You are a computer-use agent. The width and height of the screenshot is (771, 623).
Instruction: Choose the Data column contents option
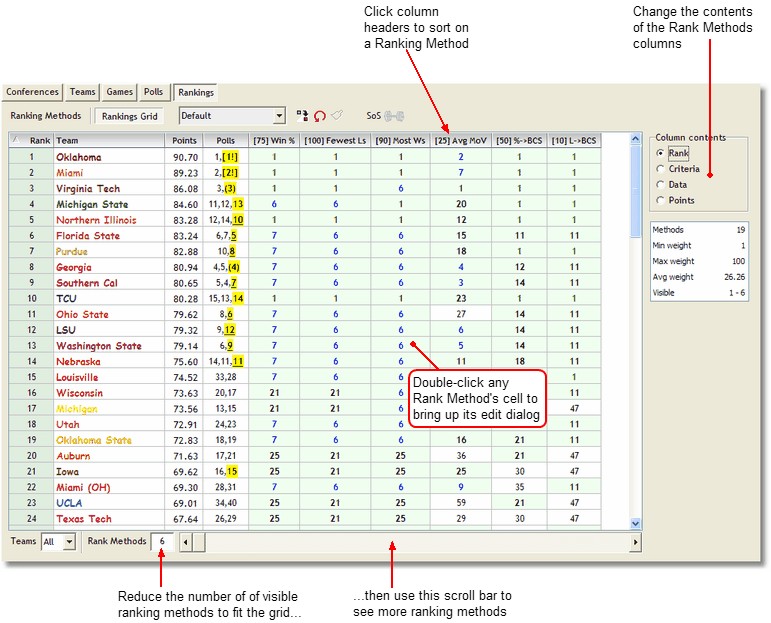(x=660, y=184)
